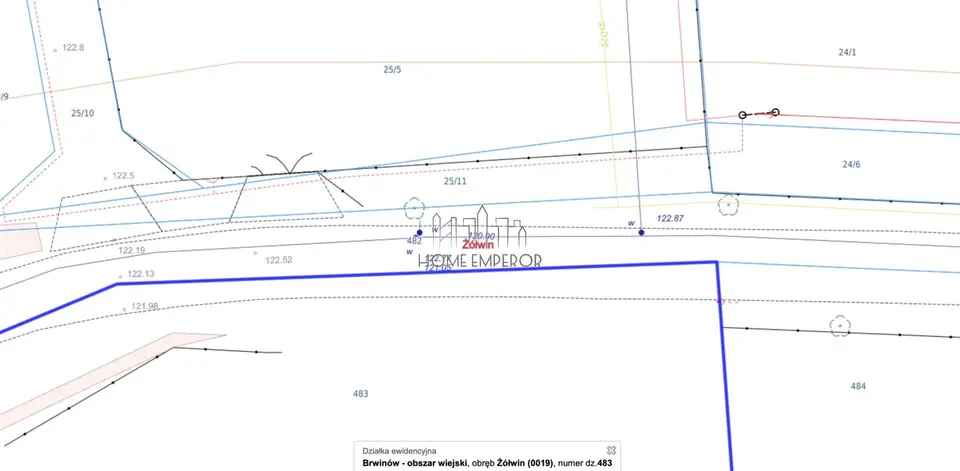Image resolution: width=960 pixels, height=471 pixels.
Task: Click parcel label 24/1
Action: click(x=847, y=53)
